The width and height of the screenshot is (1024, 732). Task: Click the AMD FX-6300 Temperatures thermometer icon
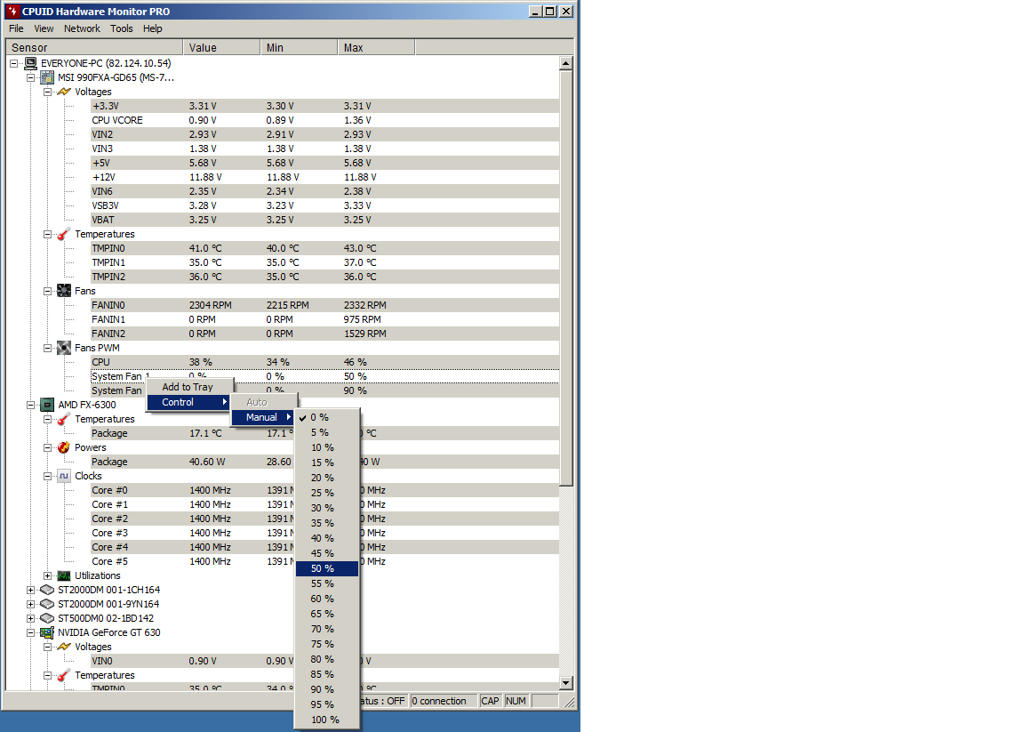[x=64, y=419]
